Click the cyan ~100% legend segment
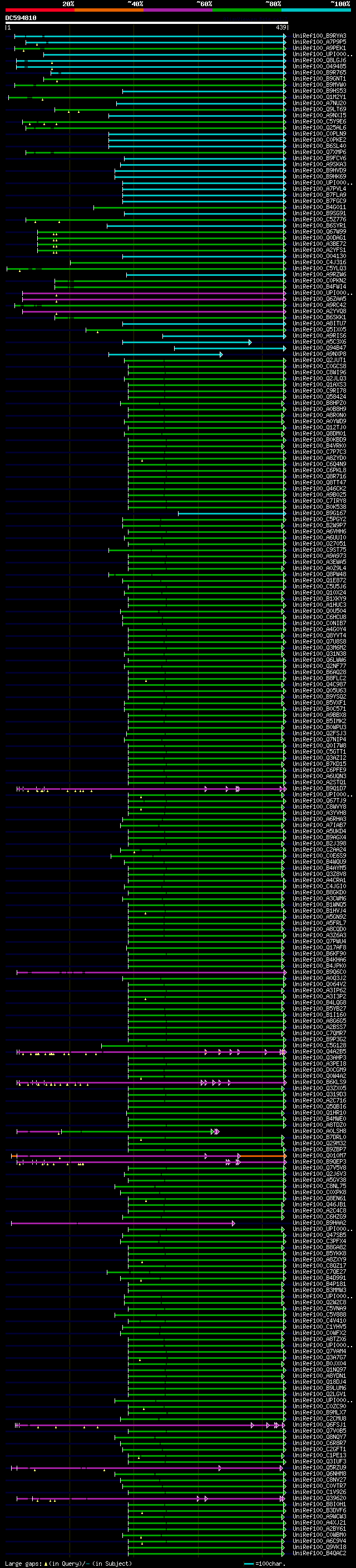356x1568 pixels. (317, 10)
